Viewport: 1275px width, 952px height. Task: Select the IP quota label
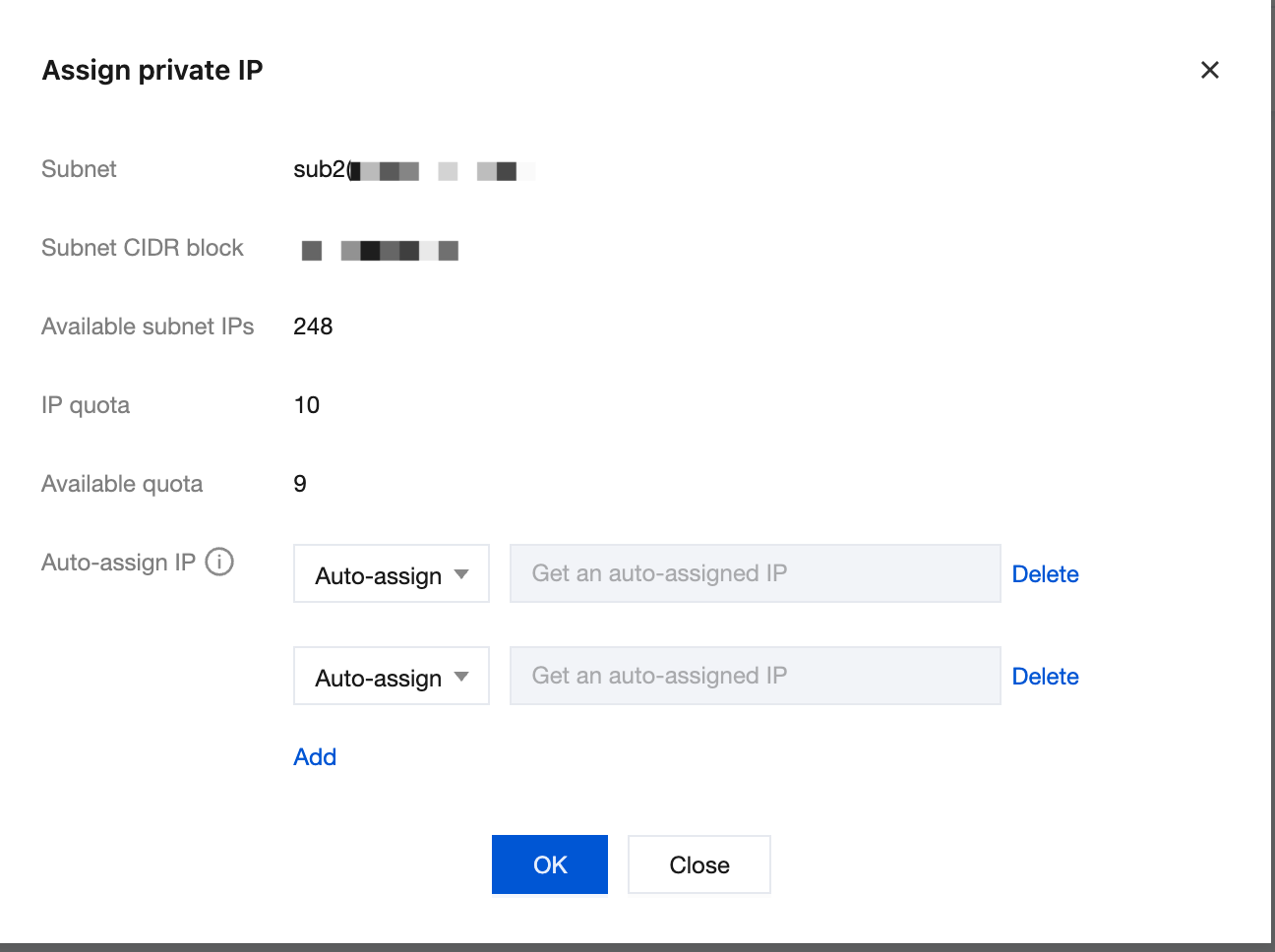(x=86, y=405)
